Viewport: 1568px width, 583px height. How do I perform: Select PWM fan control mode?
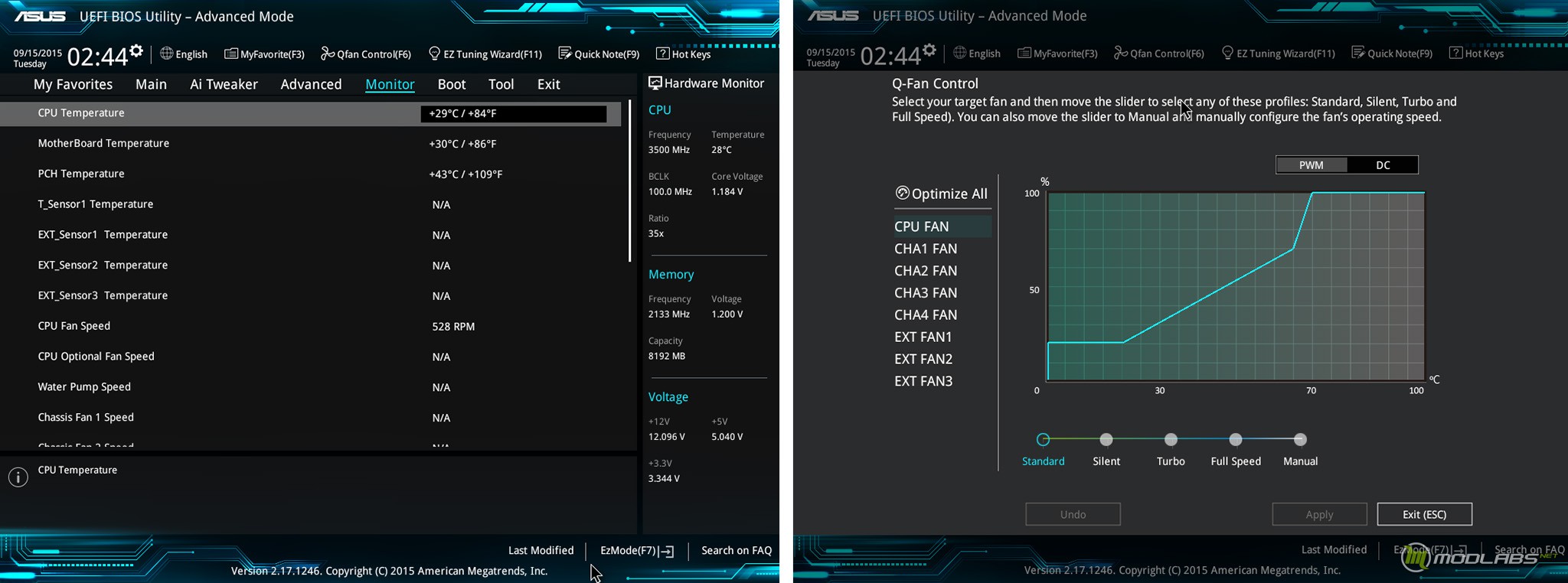[x=1312, y=164]
